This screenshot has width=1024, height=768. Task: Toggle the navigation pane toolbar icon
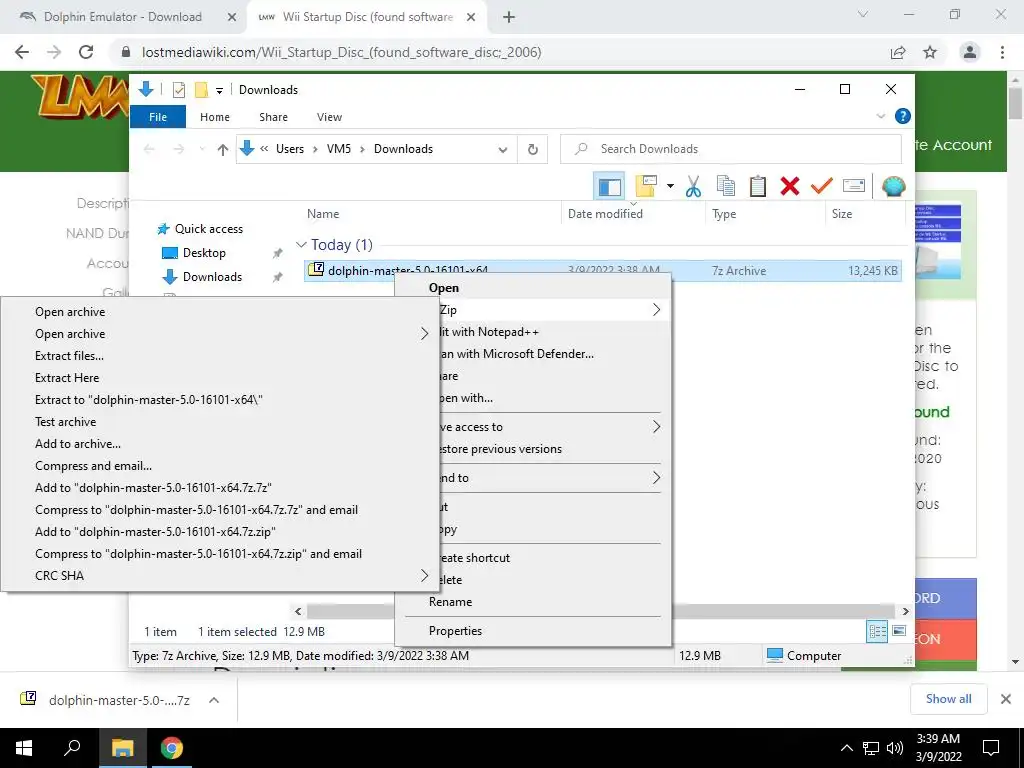[x=609, y=187]
